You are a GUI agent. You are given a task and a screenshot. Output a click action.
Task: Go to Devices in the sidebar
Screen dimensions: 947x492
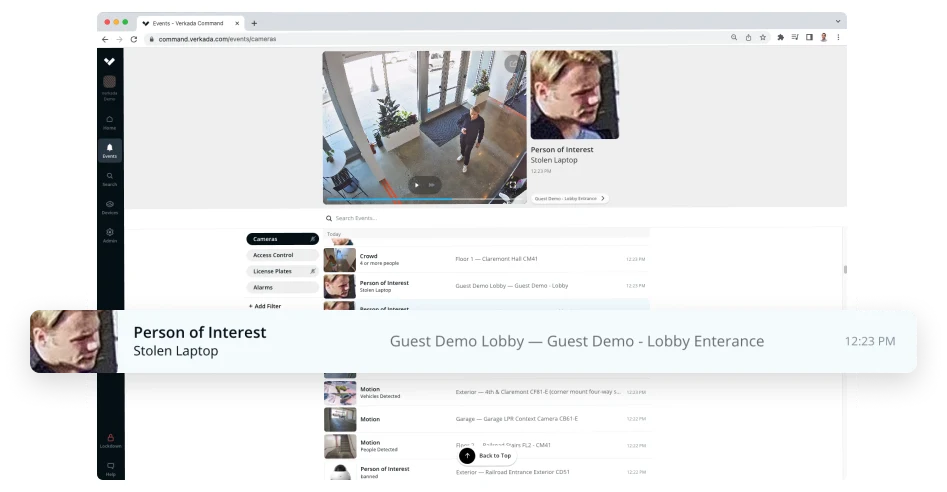[109, 207]
